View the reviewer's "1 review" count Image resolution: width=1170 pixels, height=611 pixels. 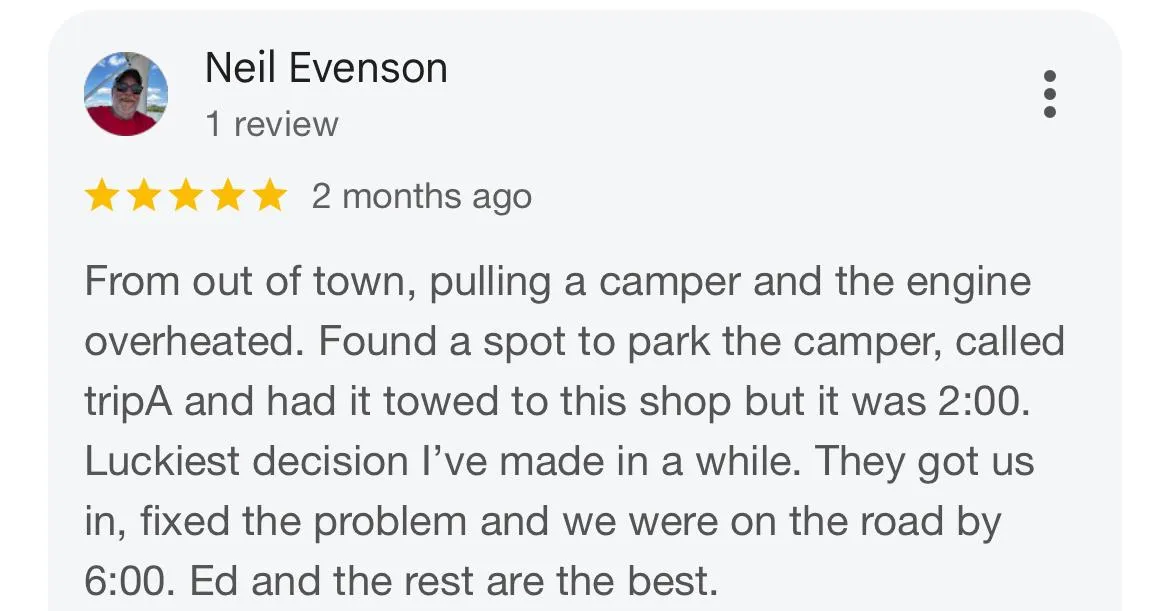coord(272,124)
